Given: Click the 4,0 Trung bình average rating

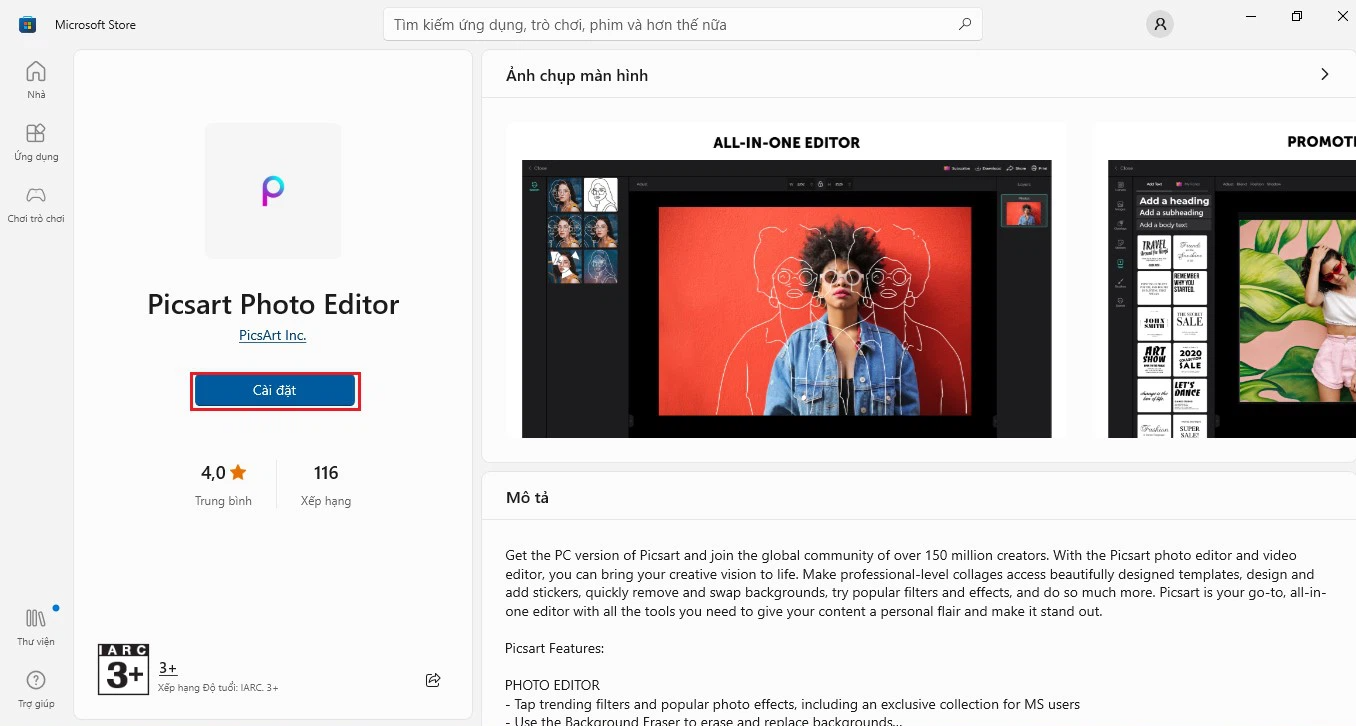Looking at the screenshot, I should 223,484.
